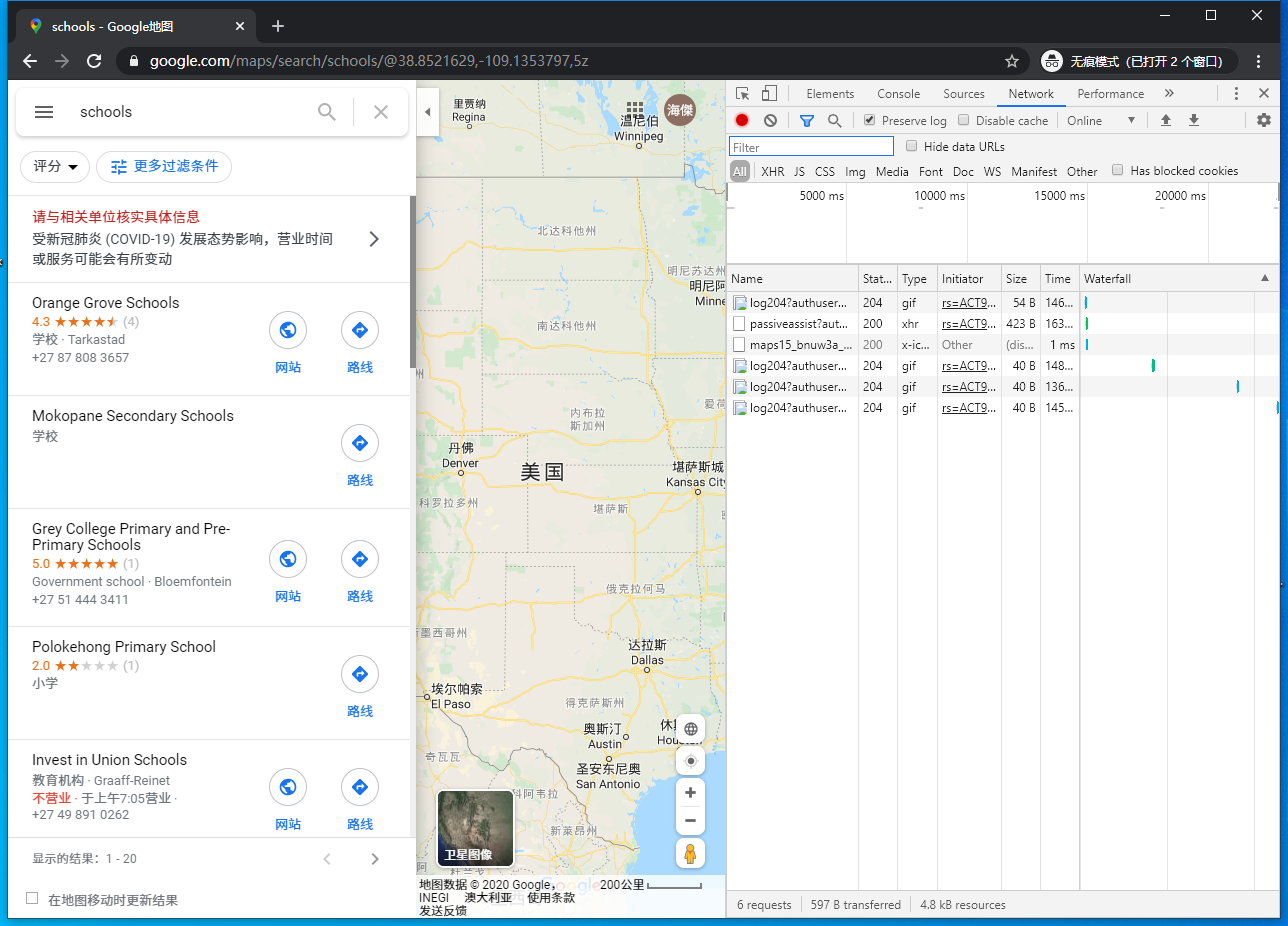1288x926 pixels.
Task: Click the results list scrollbar
Action: pos(412,282)
